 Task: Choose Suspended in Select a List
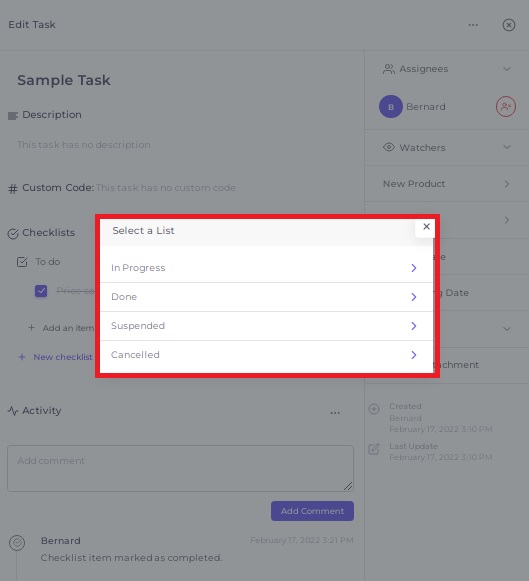pos(267,326)
